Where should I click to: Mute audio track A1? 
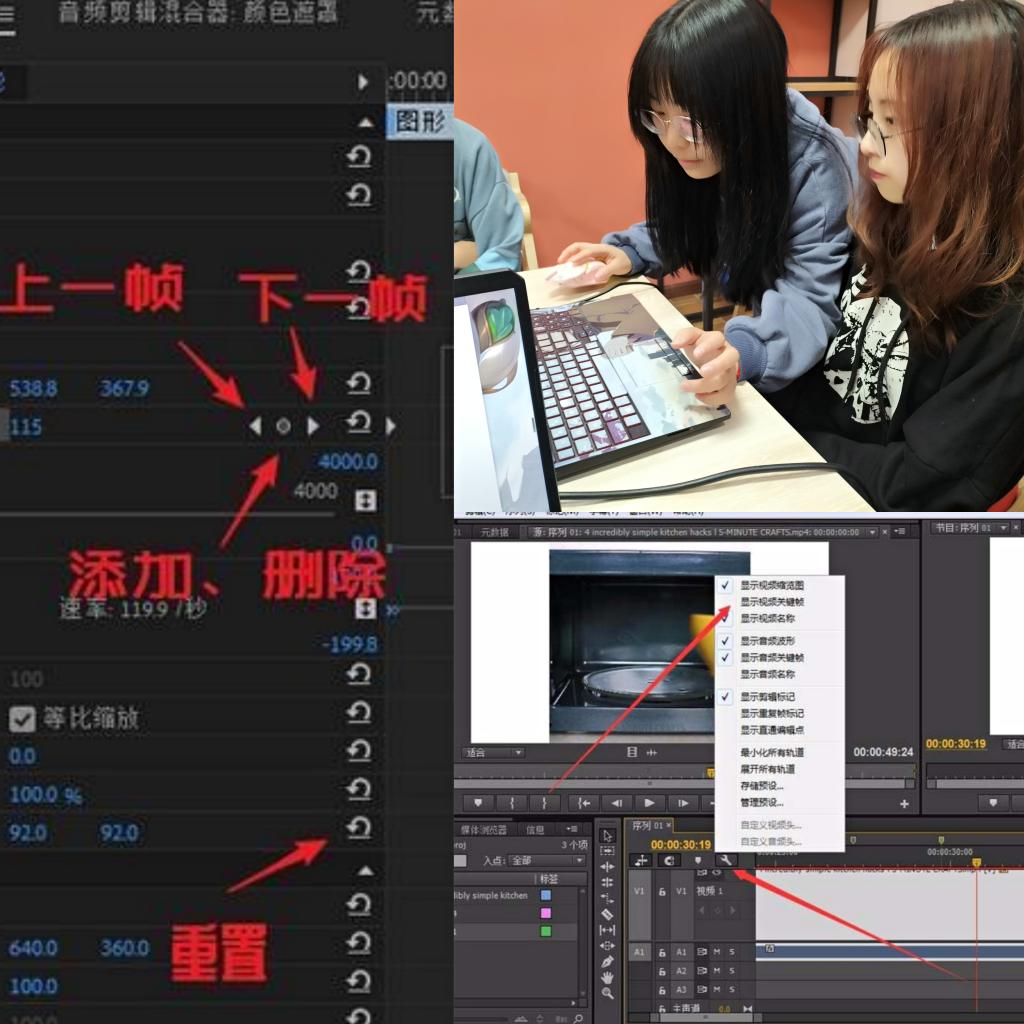[x=717, y=952]
